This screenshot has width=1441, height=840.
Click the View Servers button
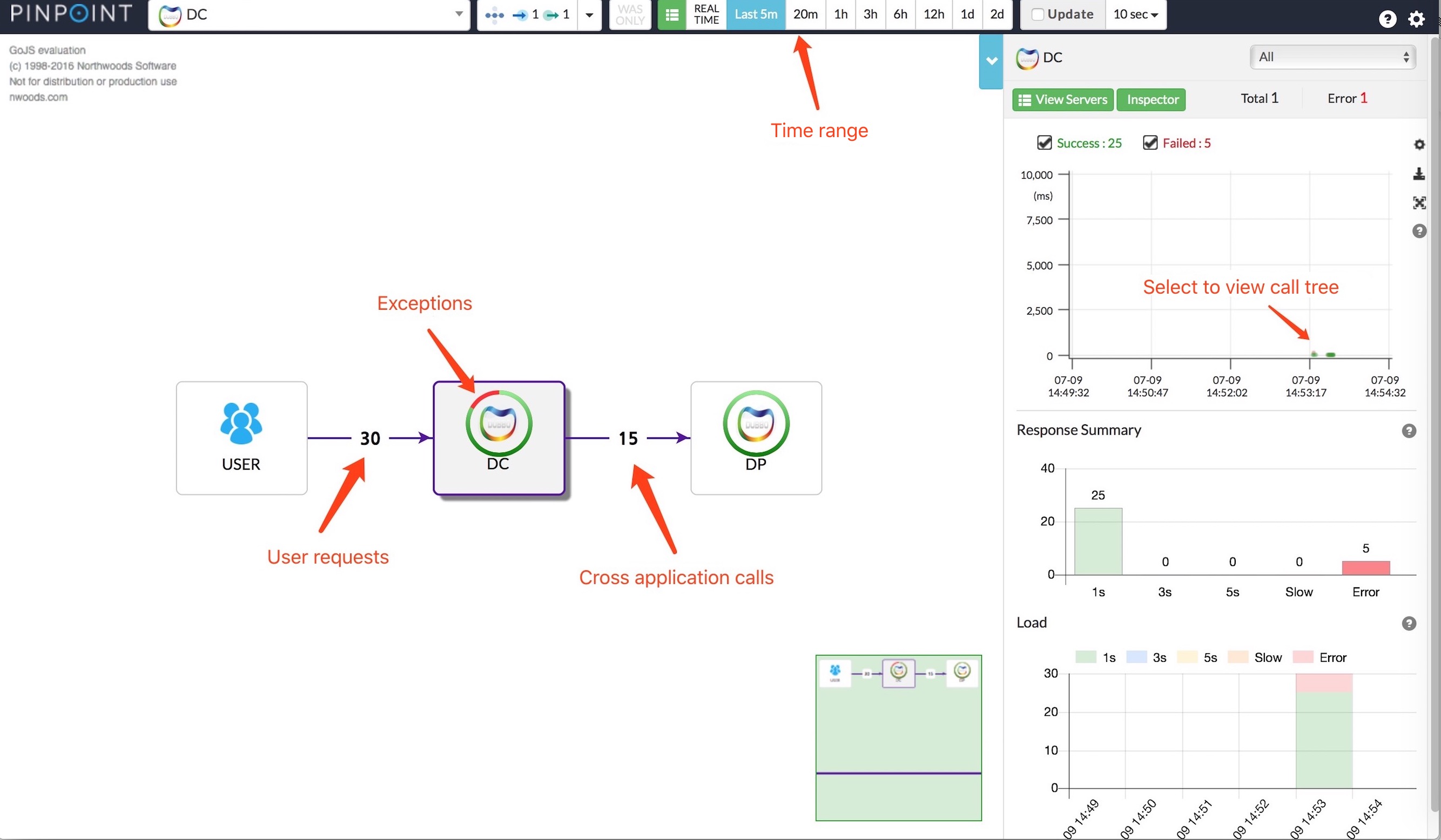pos(1063,98)
